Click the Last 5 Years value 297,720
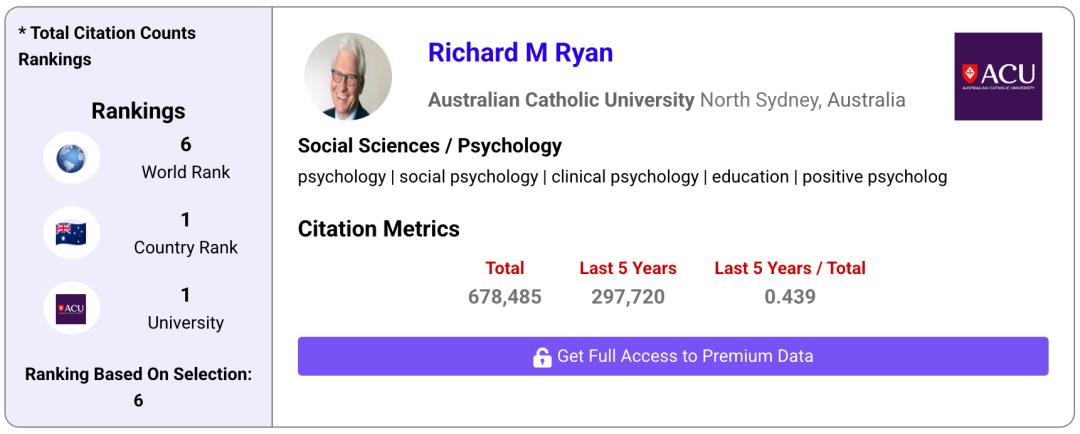Screen dimensions: 1080x434 pos(627,297)
